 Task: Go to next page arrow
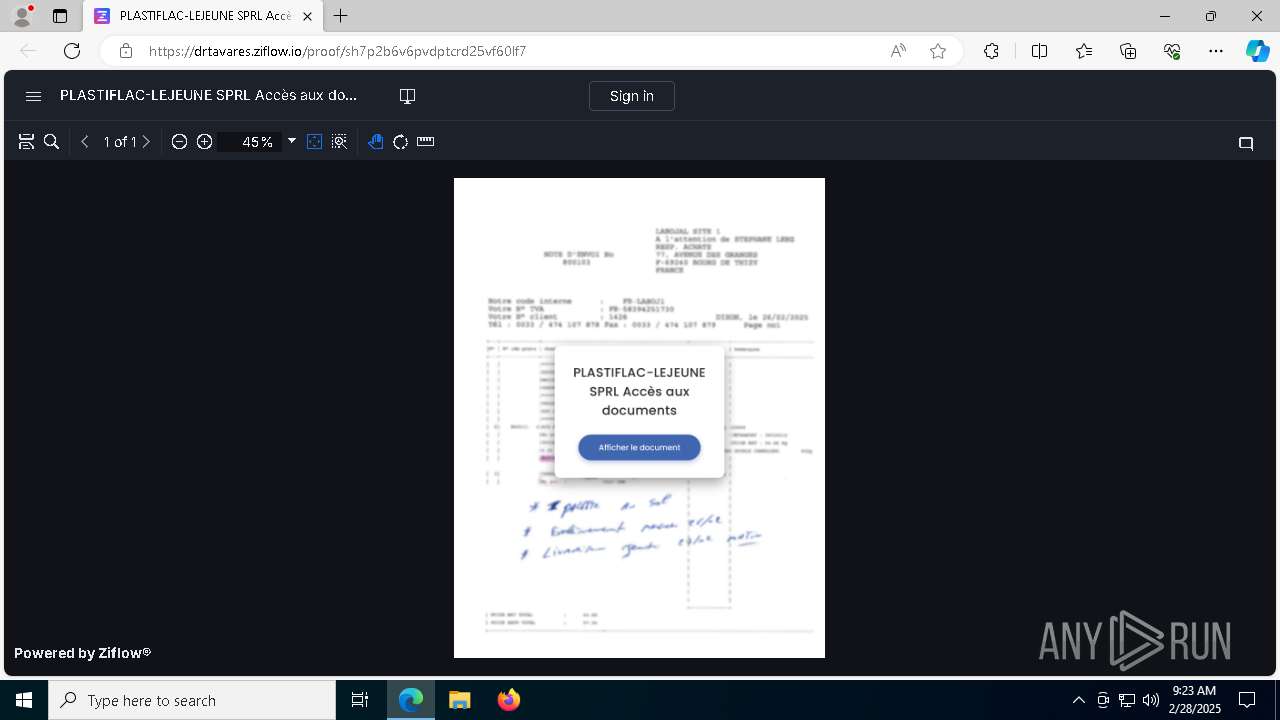pyautogui.click(x=146, y=142)
